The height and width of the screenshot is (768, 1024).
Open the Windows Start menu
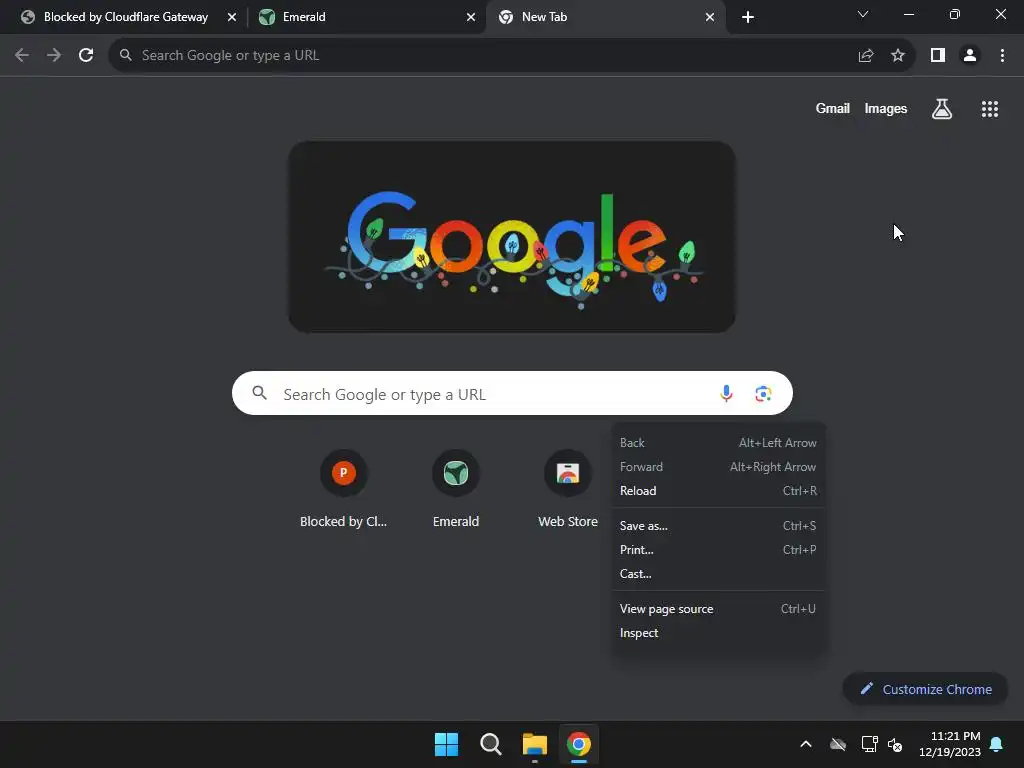[x=447, y=744]
